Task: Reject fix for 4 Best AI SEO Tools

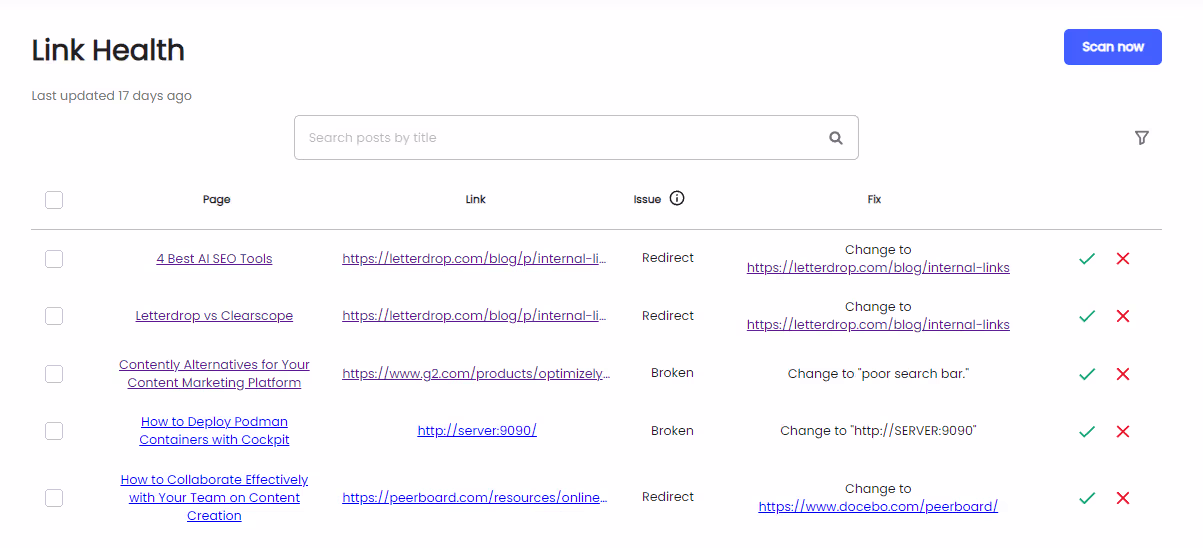Action: click(x=1123, y=259)
